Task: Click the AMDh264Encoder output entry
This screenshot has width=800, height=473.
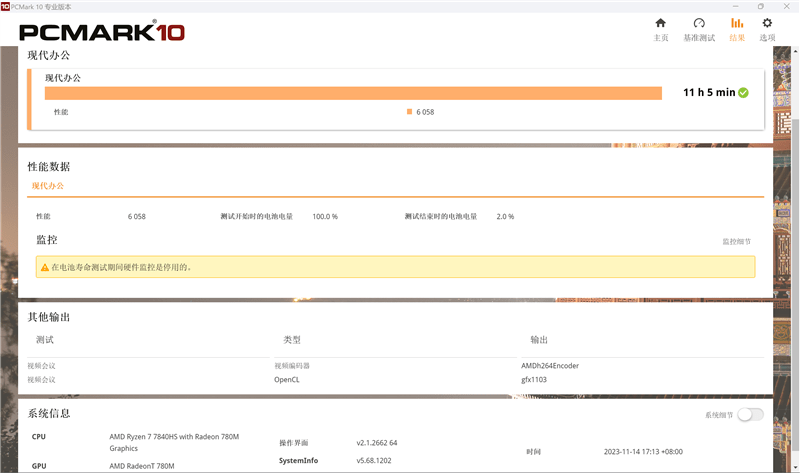Action: (x=550, y=366)
